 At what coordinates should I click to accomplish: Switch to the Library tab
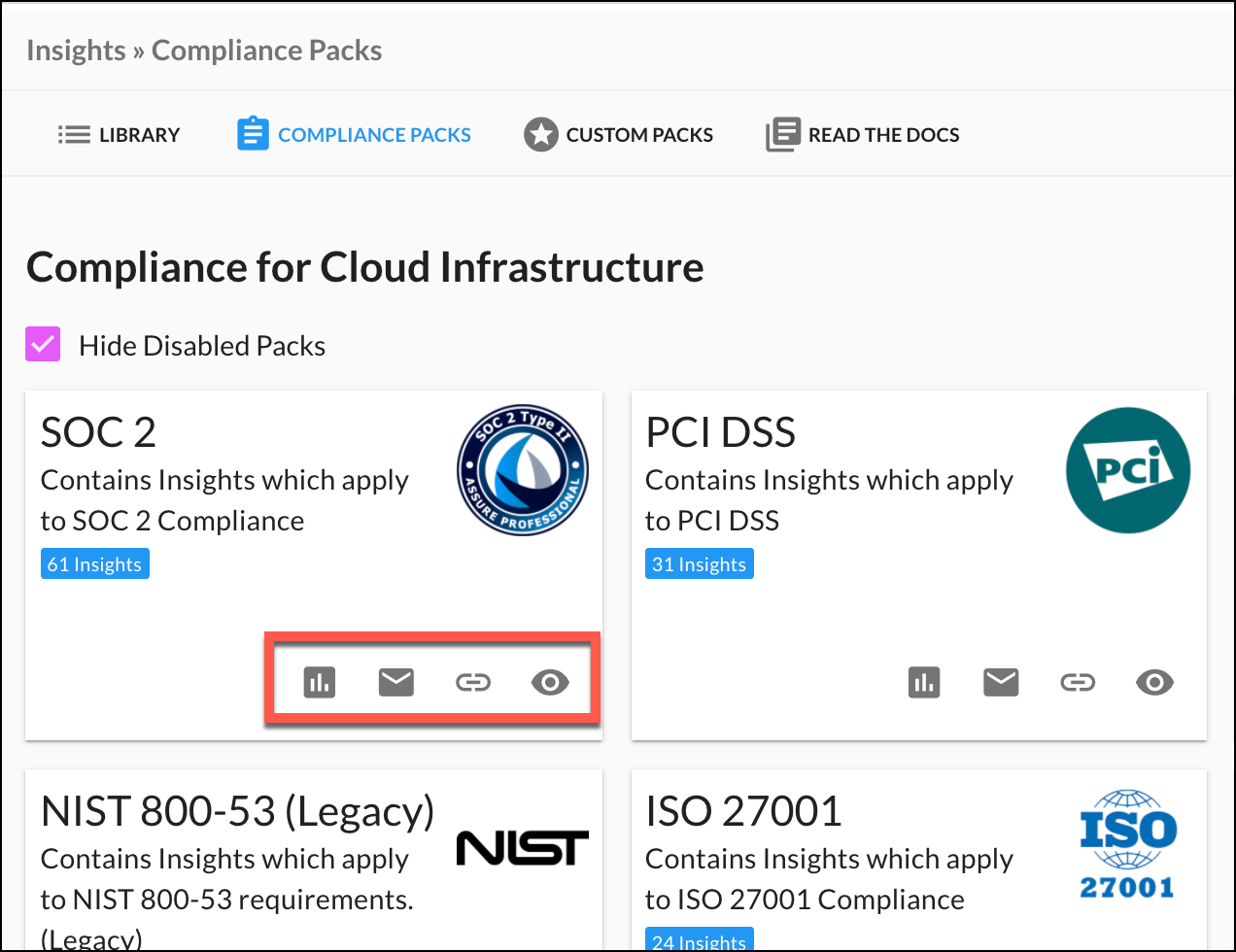tap(119, 135)
